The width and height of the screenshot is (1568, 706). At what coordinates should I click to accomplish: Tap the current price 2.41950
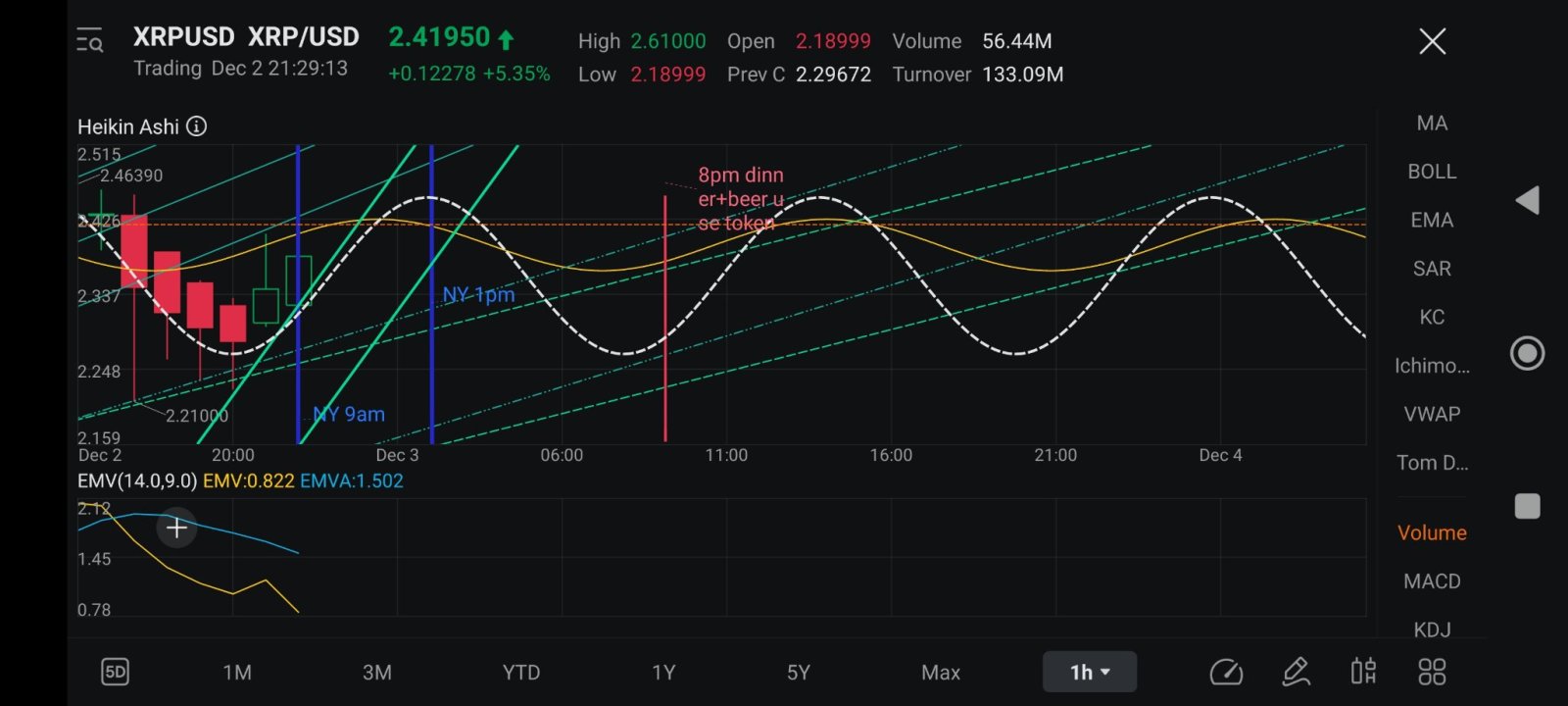pos(439,37)
